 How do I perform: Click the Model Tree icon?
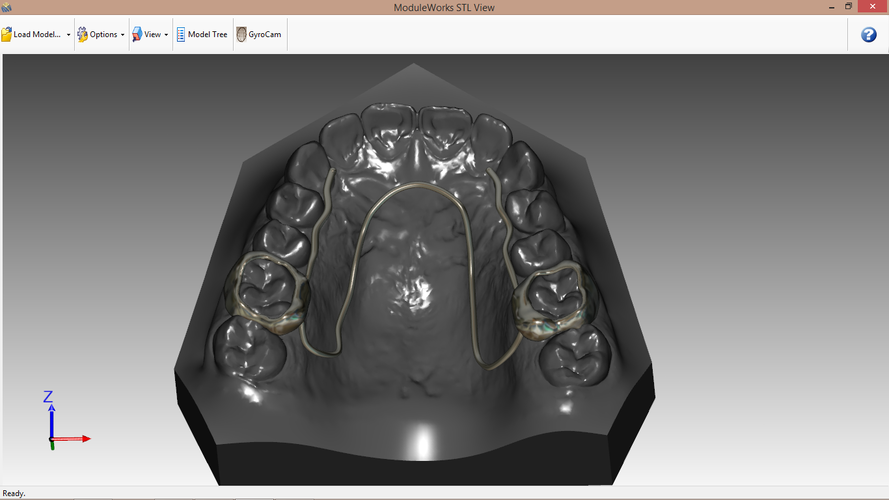(181, 35)
